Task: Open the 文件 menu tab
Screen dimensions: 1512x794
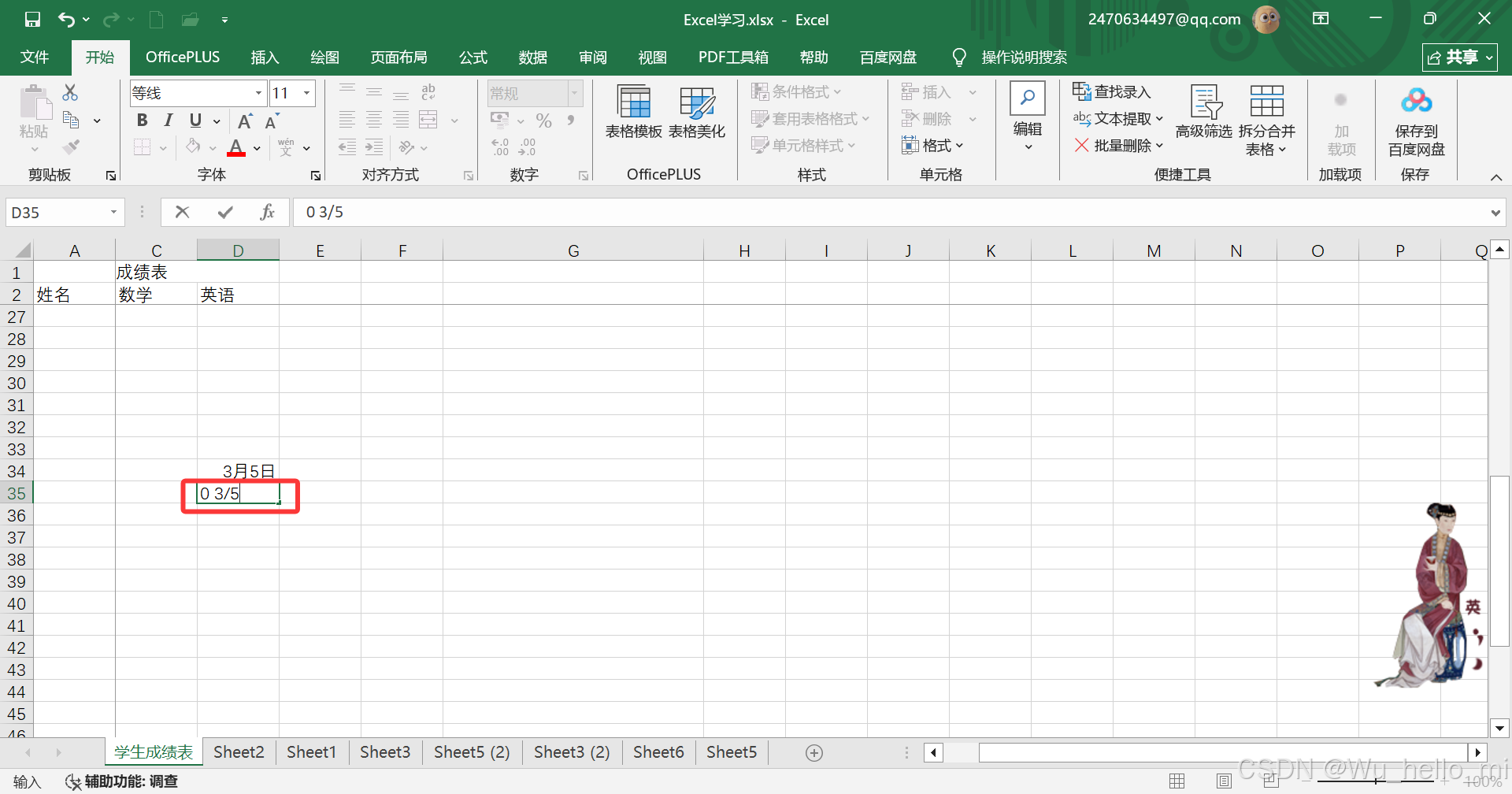Action: 35,58
